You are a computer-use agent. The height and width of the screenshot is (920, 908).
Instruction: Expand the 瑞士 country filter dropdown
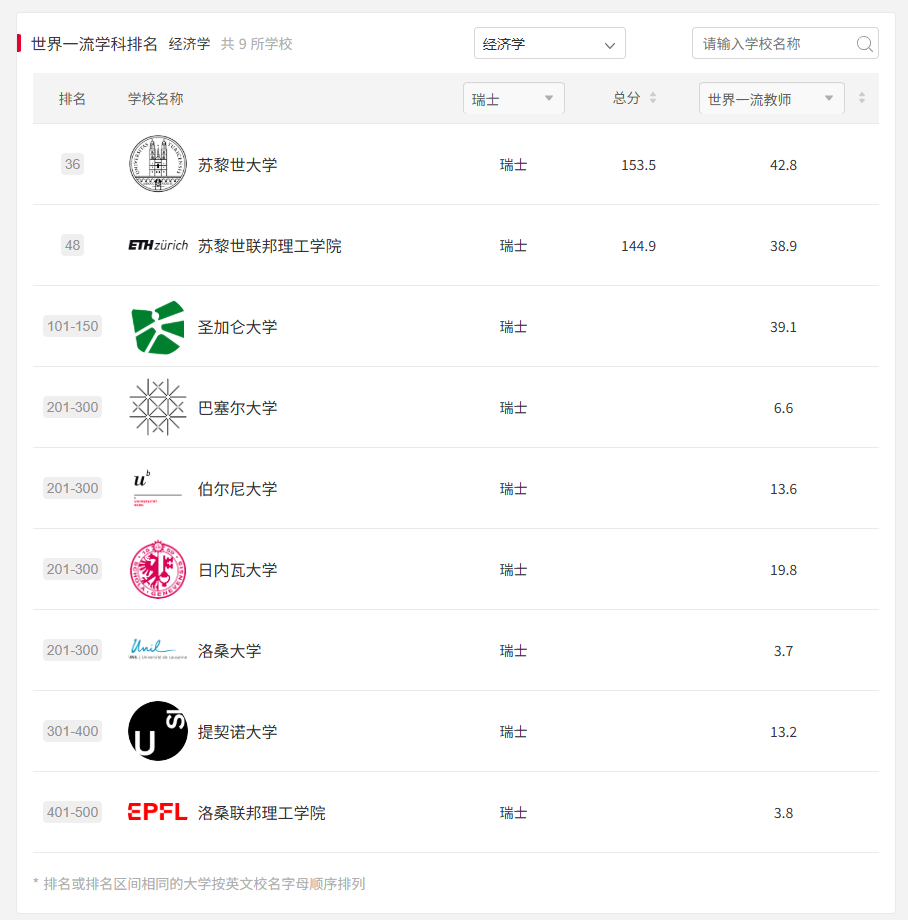(514, 99)
